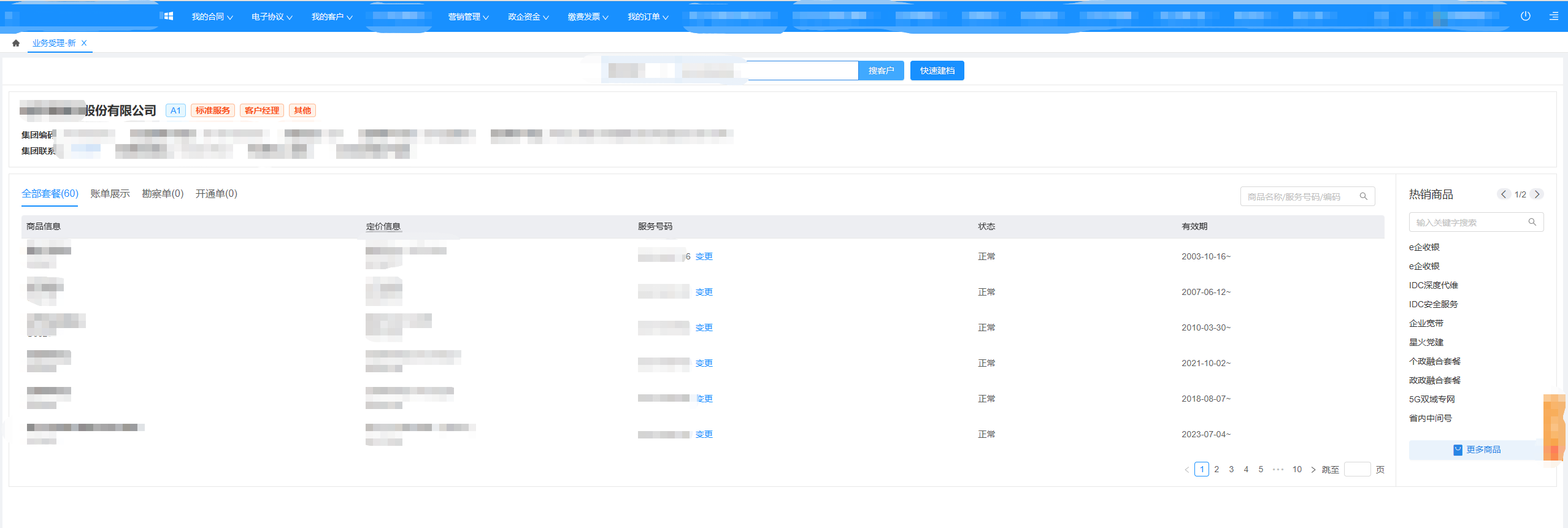Select 账单展示 tab

pos(110,194)
